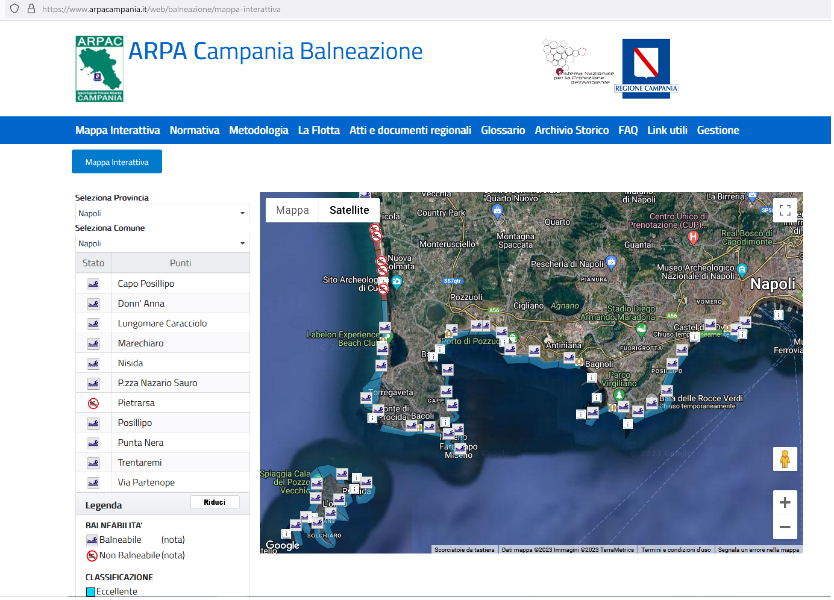Viewport: 834px width, 600px height.
Task: Zoom in the map with plus
Action: (785, 503)
